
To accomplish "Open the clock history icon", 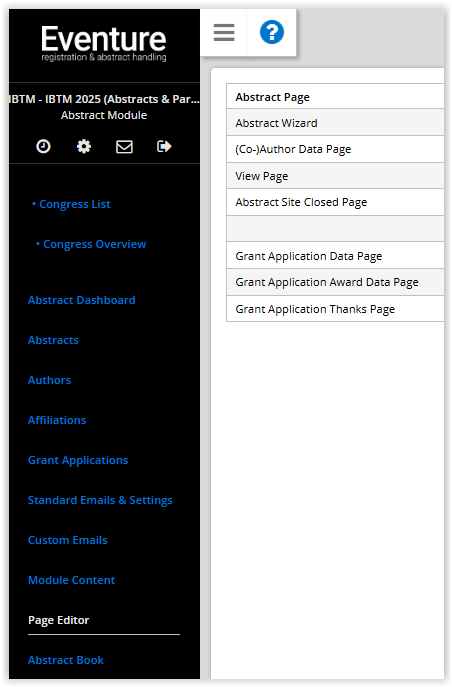I will (43, 146).
